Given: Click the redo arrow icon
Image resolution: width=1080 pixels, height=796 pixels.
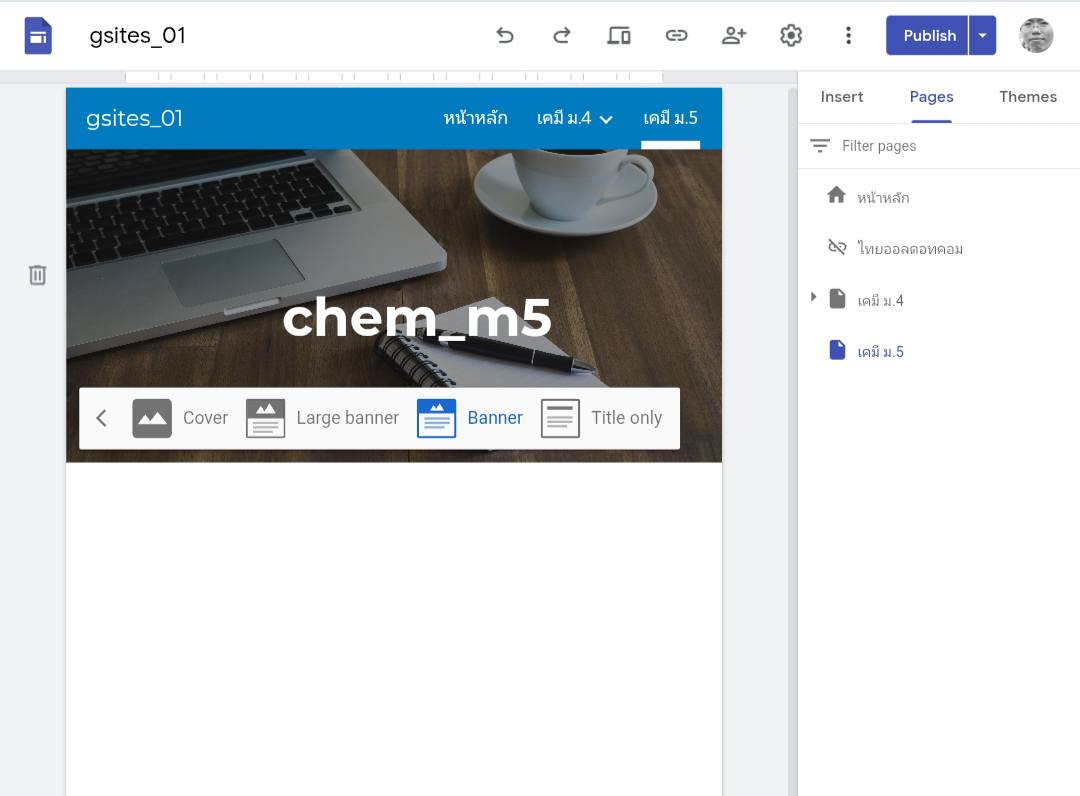Looking at the screenshot, I should (562, 36).
